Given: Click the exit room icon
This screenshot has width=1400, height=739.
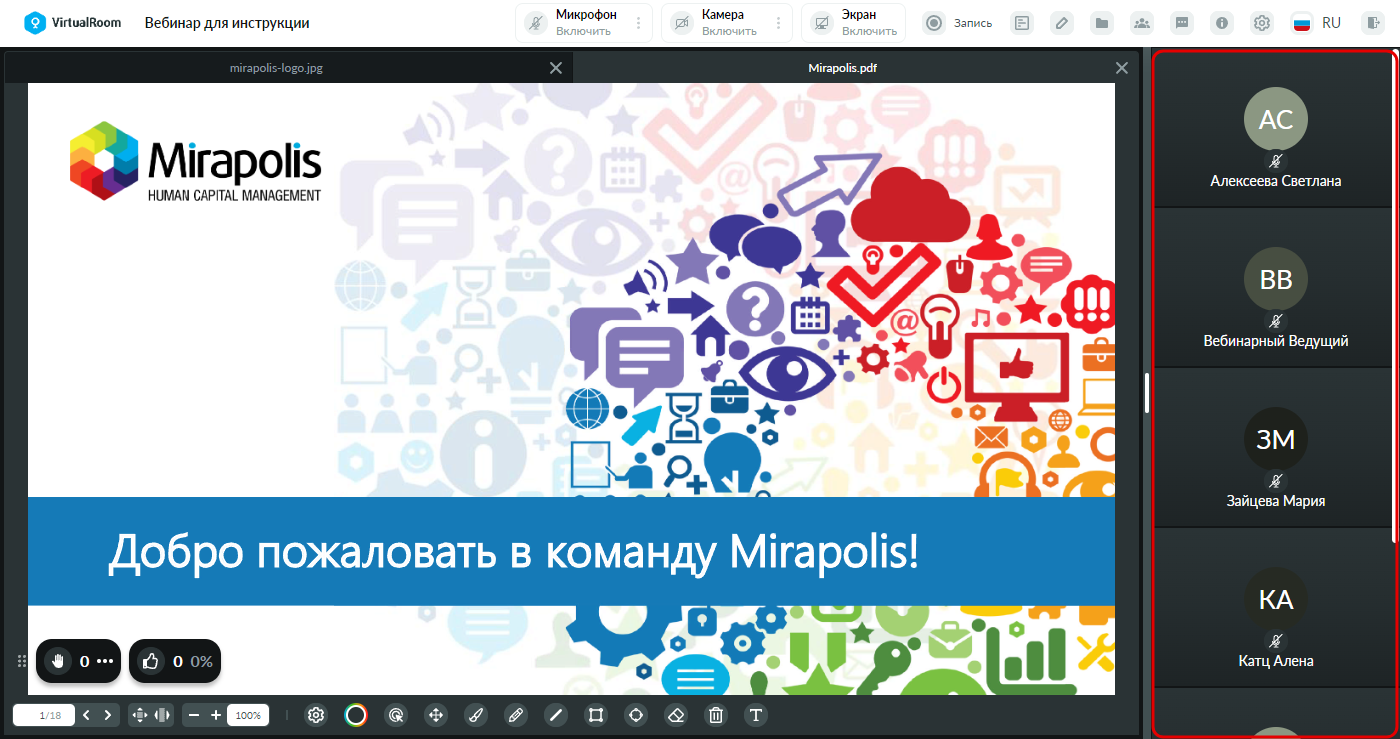Looking at the screenshot, I should click(1372, 23).
